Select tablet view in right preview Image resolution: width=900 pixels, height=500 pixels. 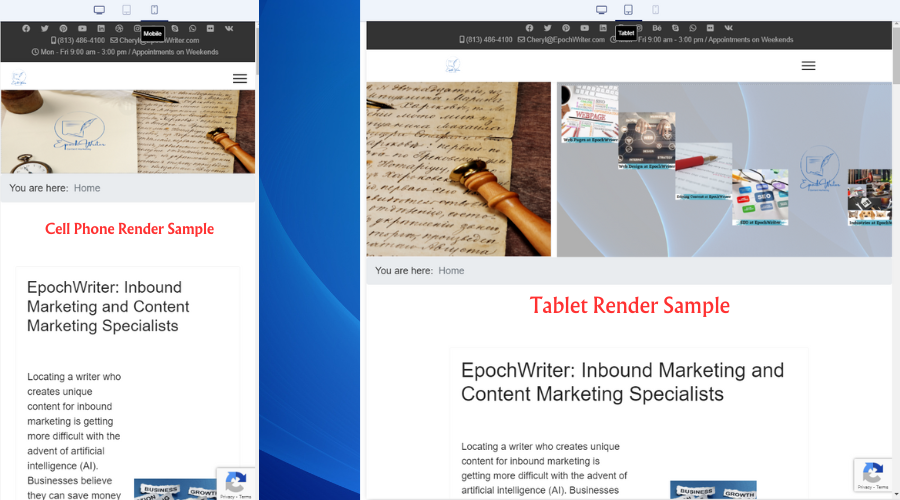pyautogui.click(x=629, y=10)
